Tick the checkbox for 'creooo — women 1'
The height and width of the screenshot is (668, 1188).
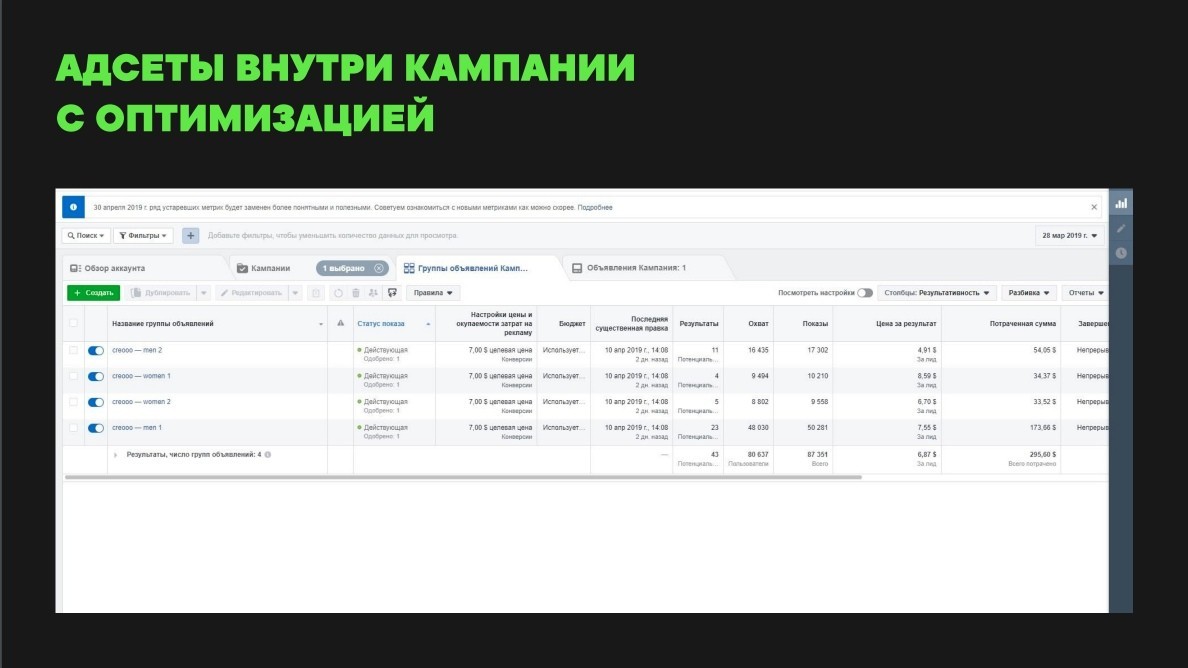[73, 376]
